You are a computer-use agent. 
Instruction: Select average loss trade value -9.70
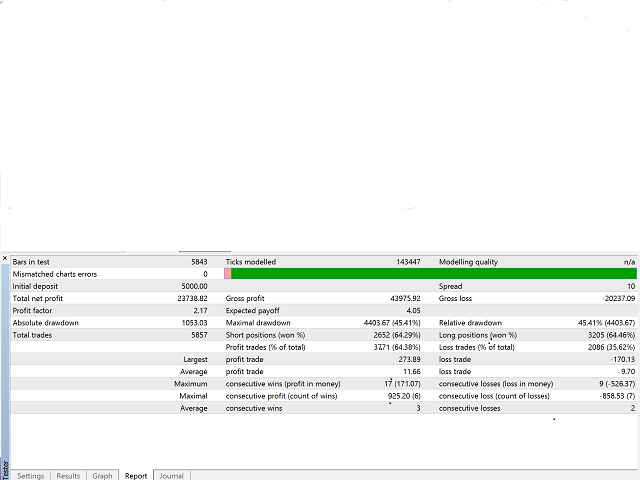(x=627, y=371)
